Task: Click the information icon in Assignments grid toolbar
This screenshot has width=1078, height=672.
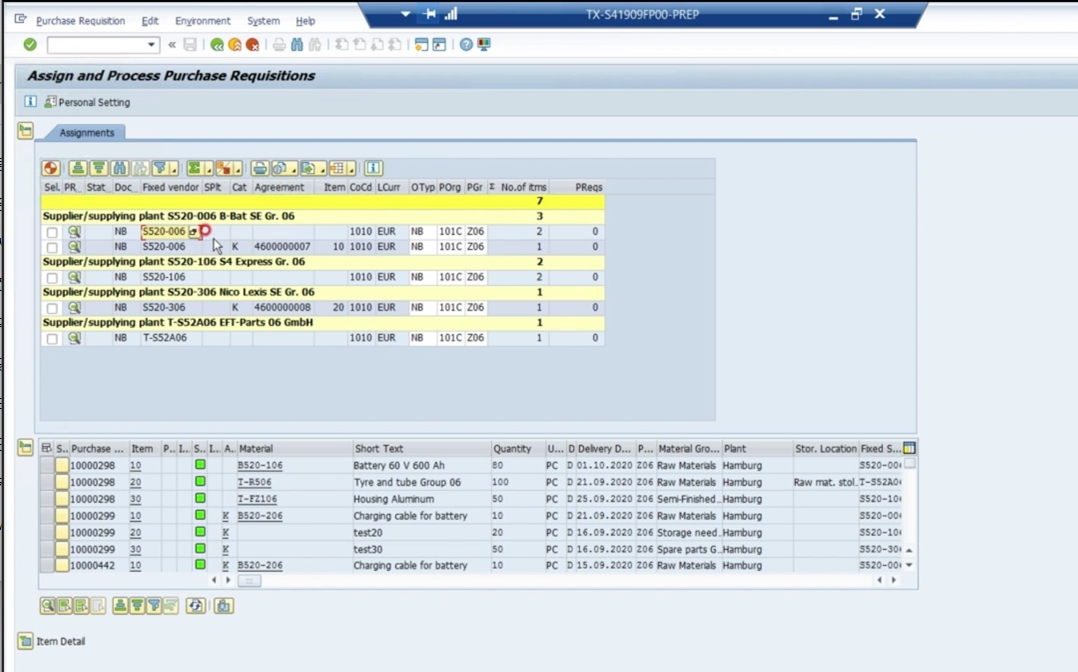Action: (373, 168)
